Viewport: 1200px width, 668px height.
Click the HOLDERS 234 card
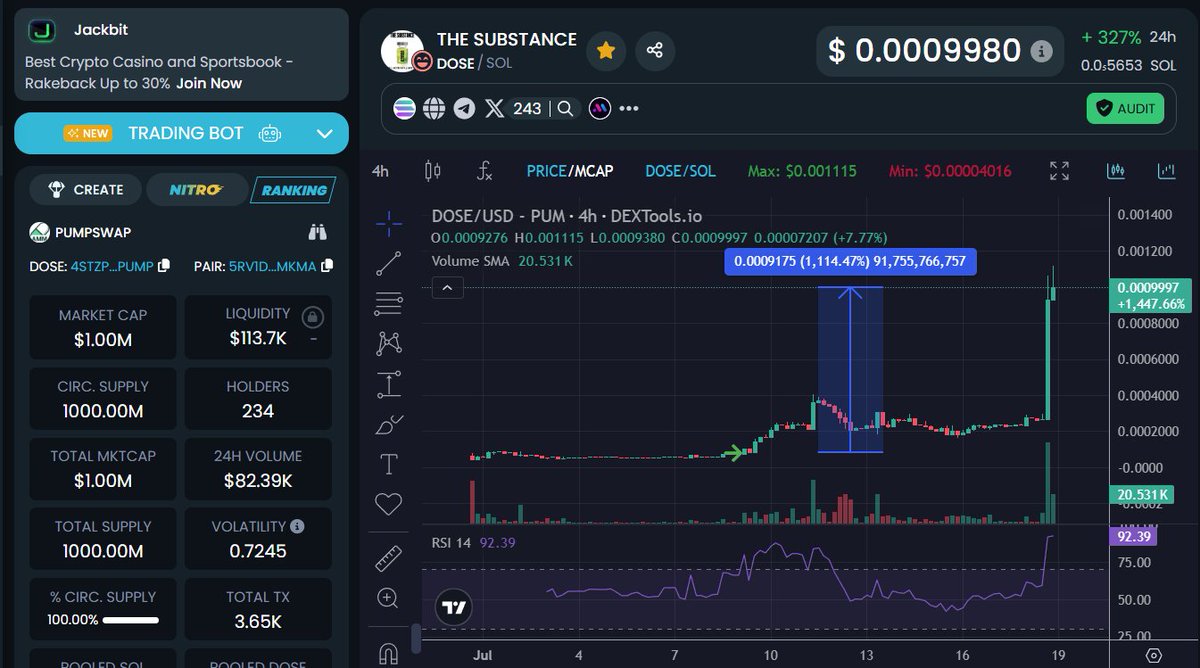258,398
